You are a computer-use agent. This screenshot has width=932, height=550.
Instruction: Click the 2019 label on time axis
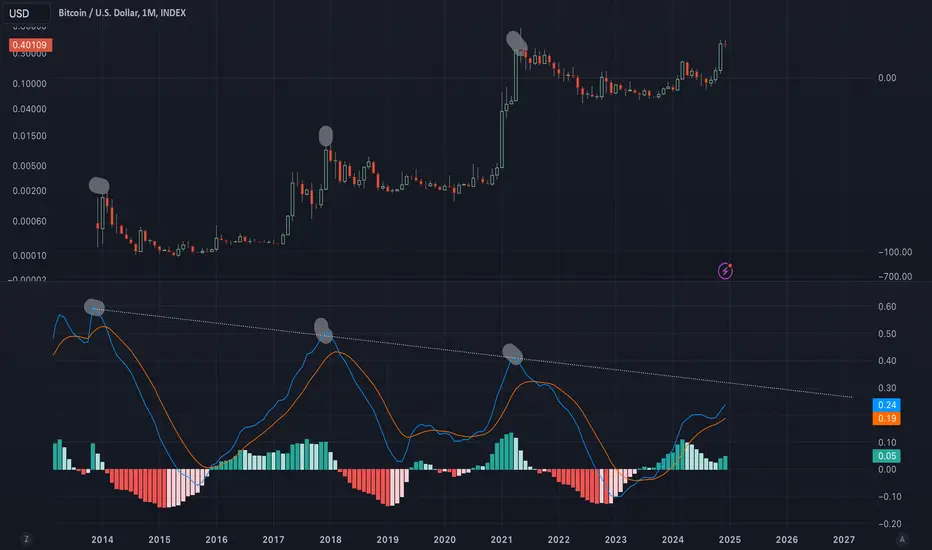pyautogui.click(x=388, y=539)
